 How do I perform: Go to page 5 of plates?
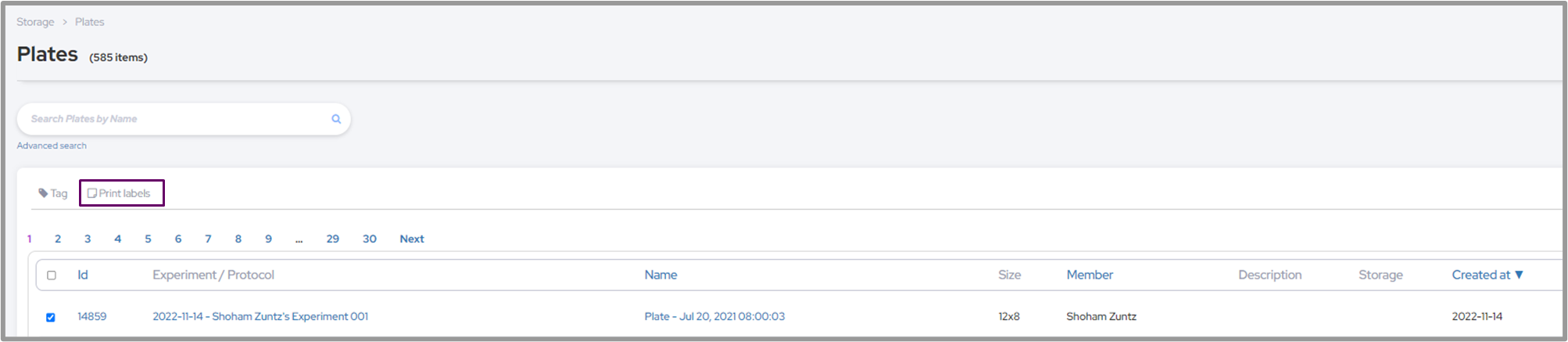pos(148,239)
